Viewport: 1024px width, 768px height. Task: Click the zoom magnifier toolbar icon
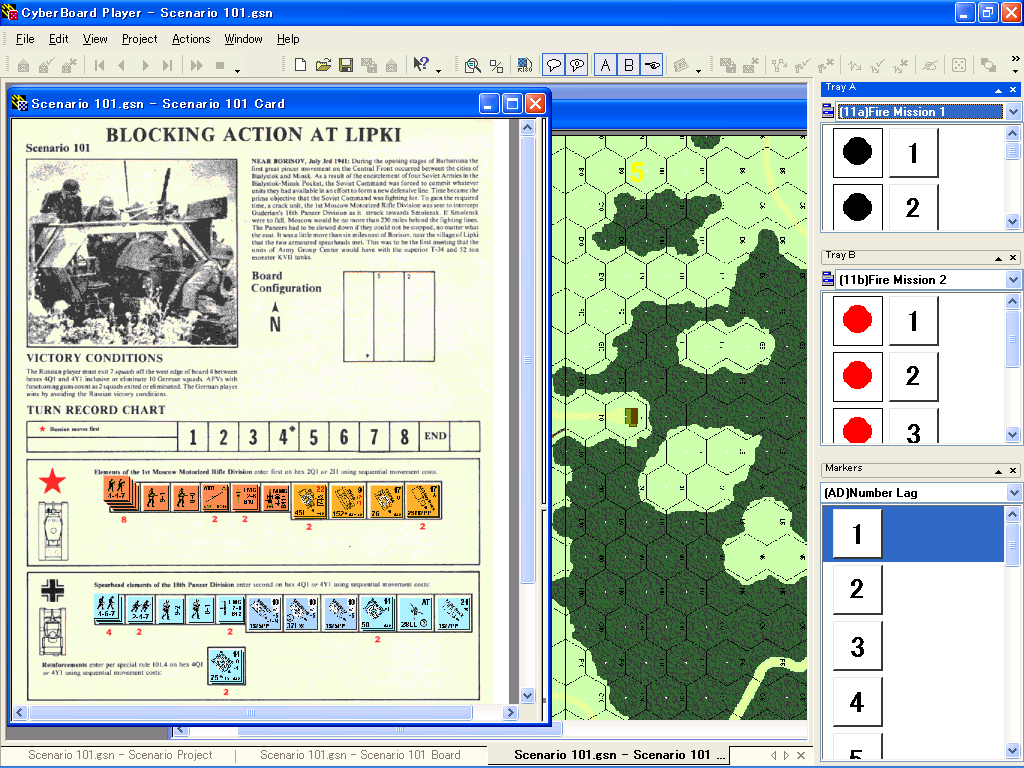pyautogui.click(x=472, y=65)
